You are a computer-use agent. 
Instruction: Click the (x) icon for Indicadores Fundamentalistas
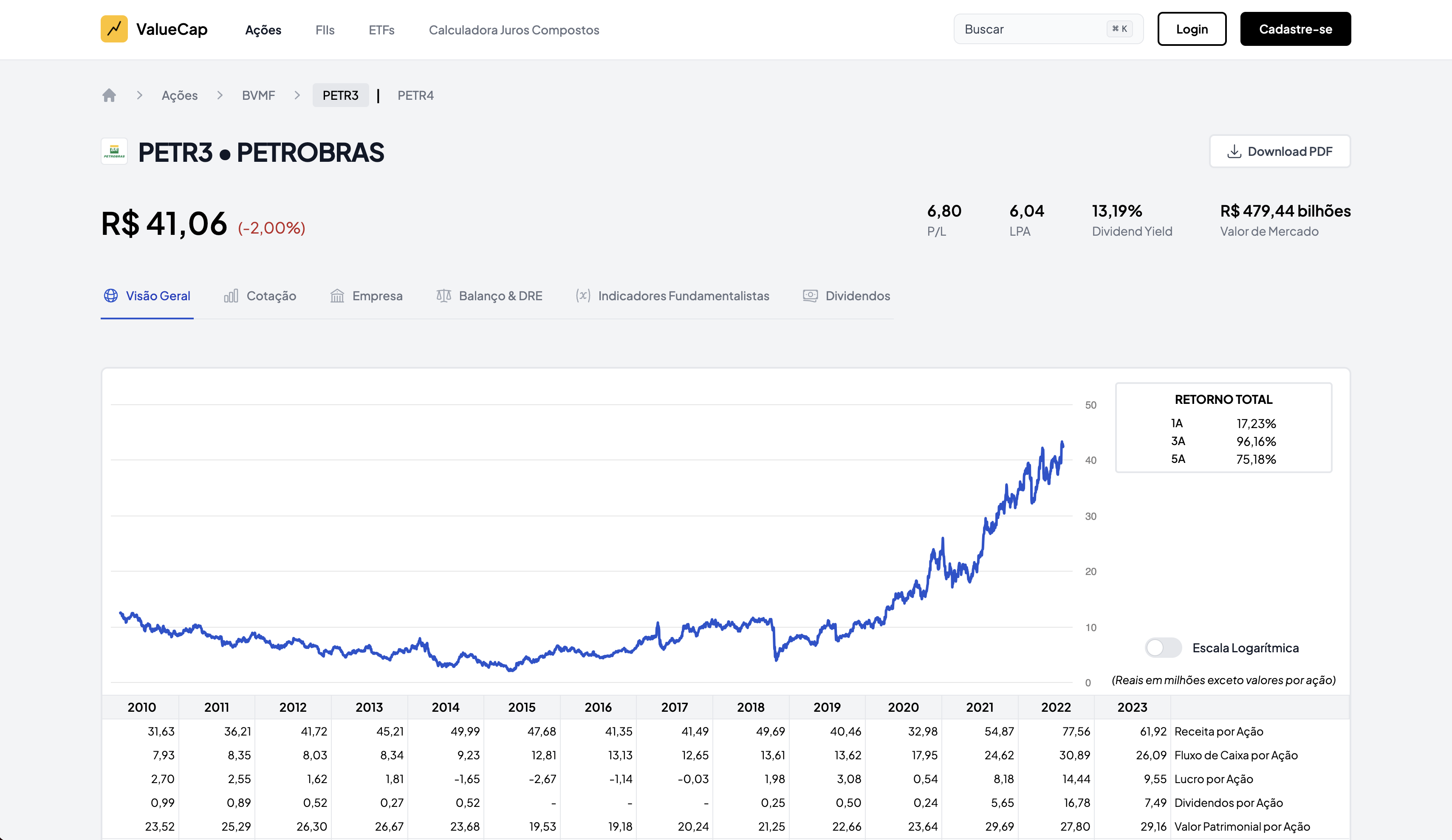583,296
